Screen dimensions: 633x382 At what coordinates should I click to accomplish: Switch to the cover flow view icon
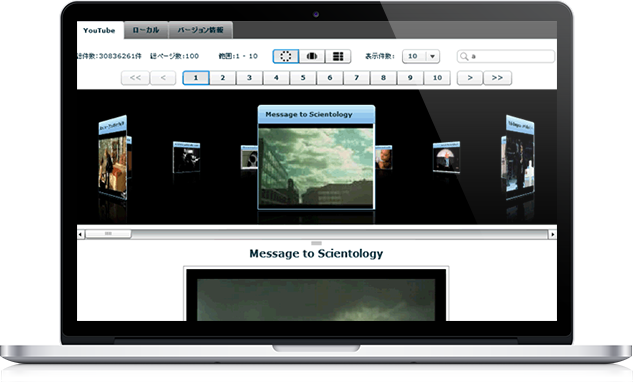coord(312,56)
